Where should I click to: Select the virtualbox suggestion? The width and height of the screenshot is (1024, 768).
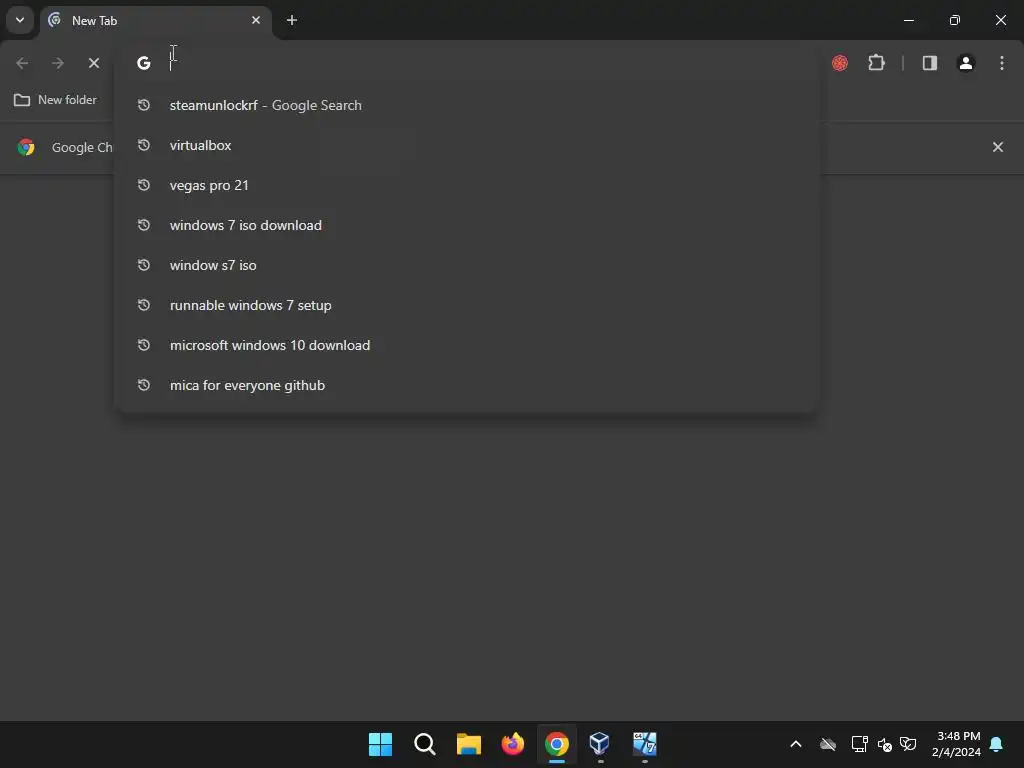pos(466,145)
